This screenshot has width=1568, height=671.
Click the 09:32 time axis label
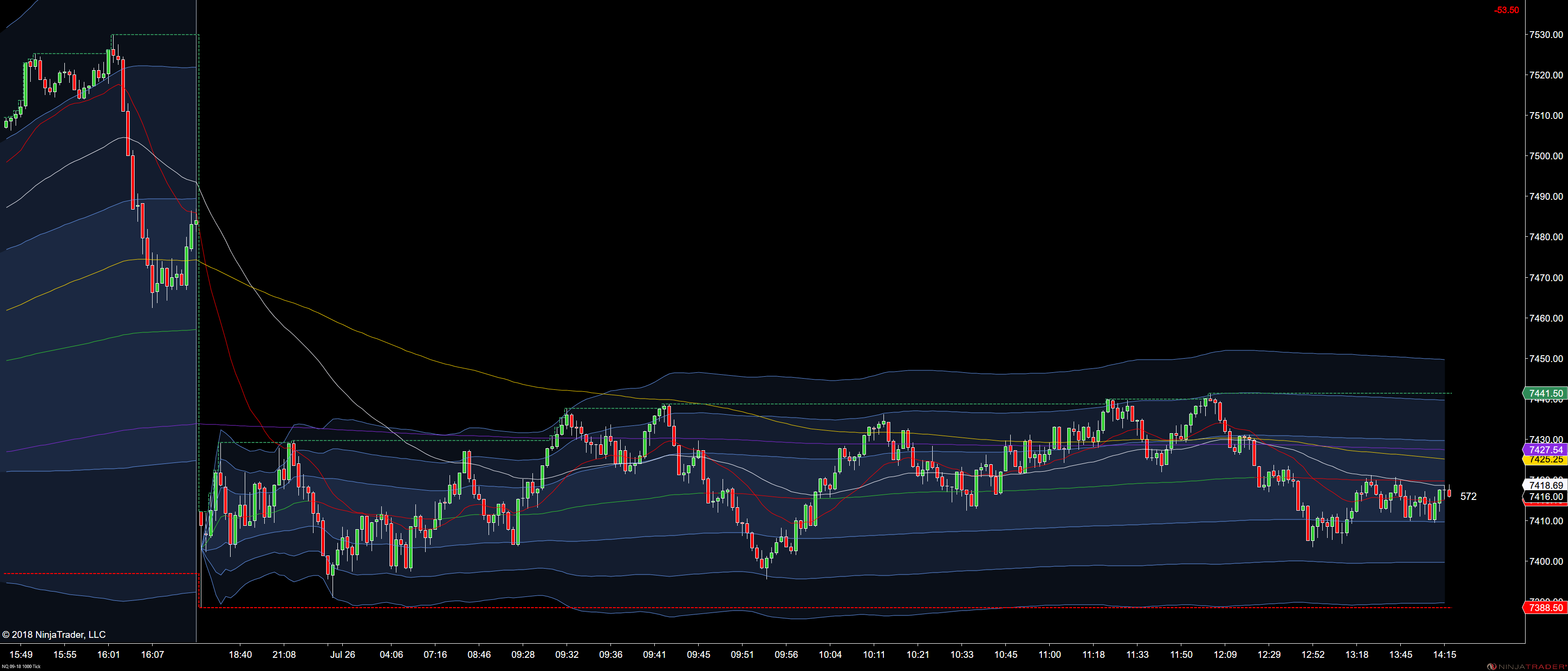pyautogui.click(x=567, y=654)
